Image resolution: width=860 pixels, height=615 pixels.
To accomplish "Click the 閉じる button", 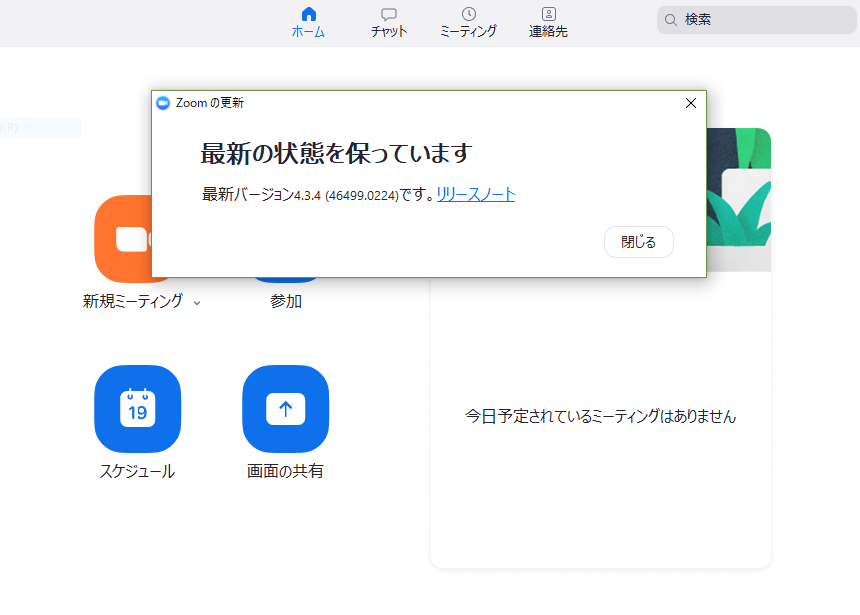I will pyautogui.click(x=638, y=242).
